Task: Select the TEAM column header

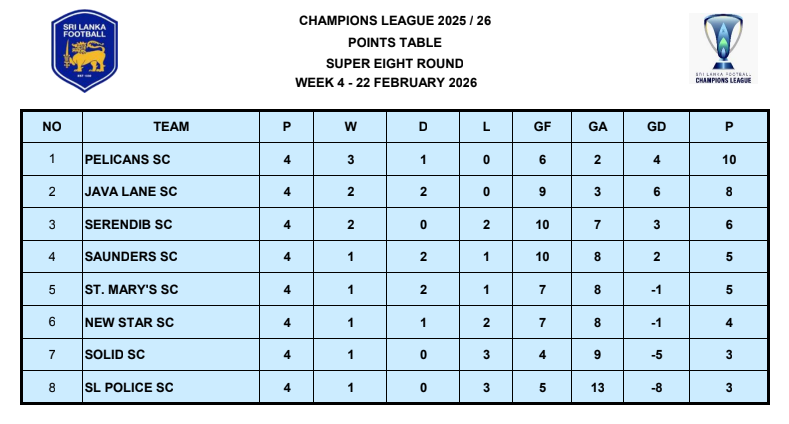Action: tap(171, 127)
